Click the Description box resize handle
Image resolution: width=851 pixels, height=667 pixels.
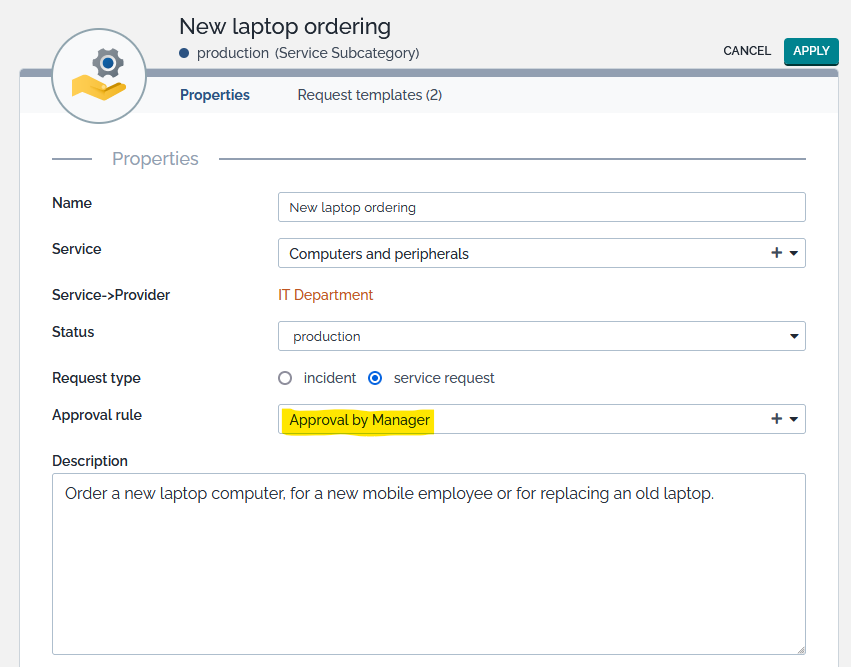pyautogui.click(x=800, y=649)
